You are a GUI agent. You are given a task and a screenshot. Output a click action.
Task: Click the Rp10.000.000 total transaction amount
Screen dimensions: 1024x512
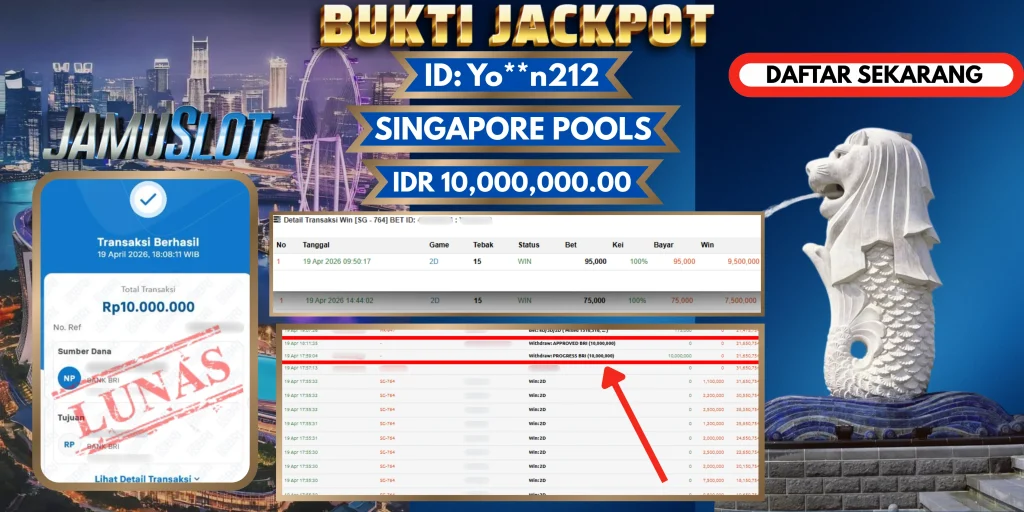[x=148, y=307]
